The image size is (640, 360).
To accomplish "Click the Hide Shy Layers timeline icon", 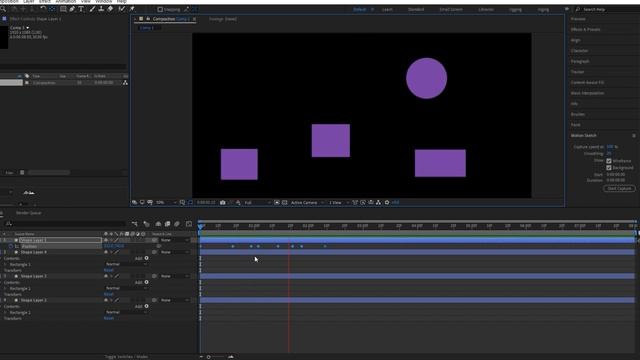I will tap(158, 224).
